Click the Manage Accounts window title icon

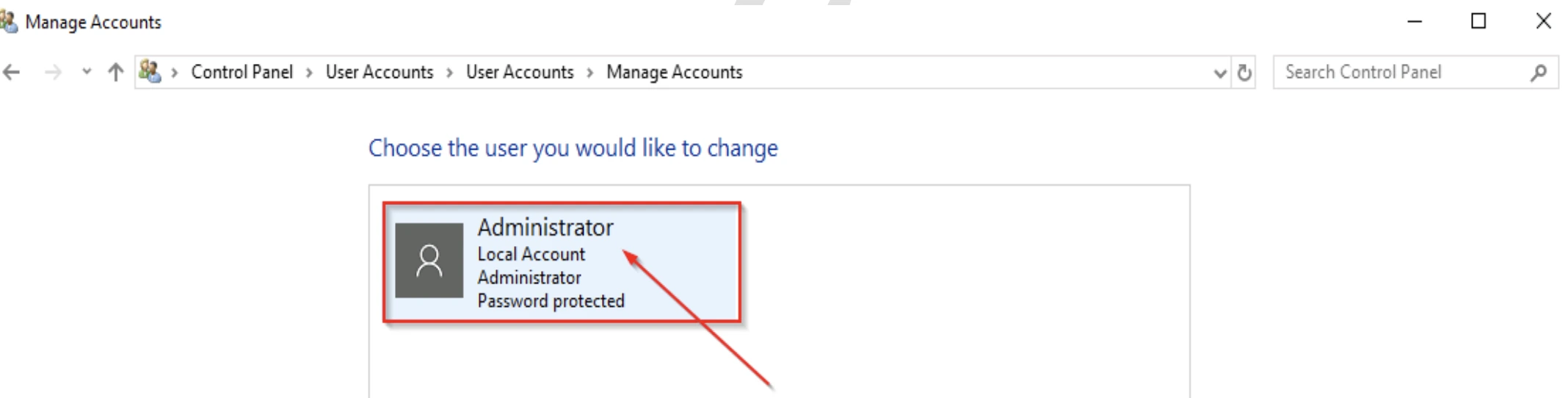[9, 21]
